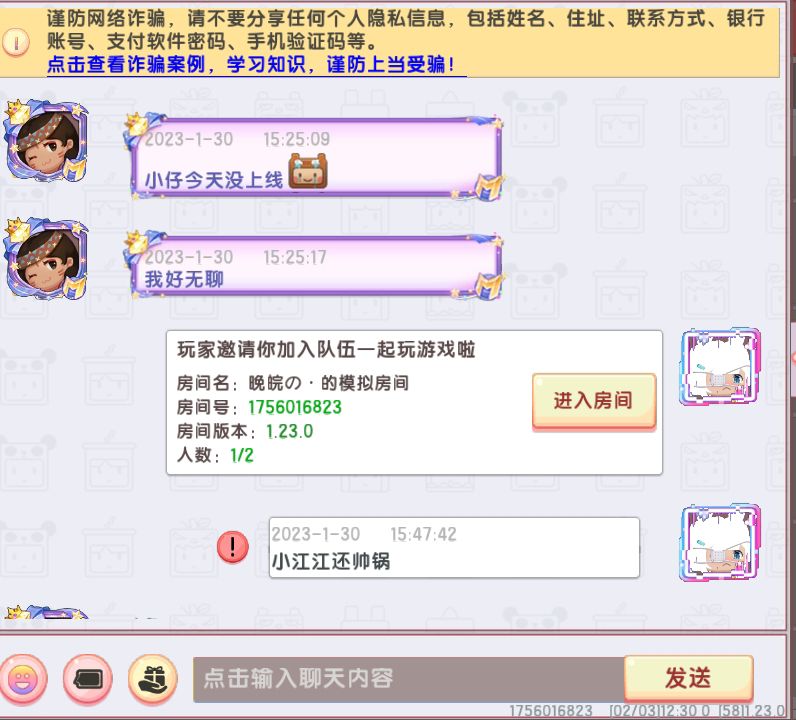The width and height of the screenshot is (796, 720).
Task: Click the 发送 send button
Action: click(688, 678)
